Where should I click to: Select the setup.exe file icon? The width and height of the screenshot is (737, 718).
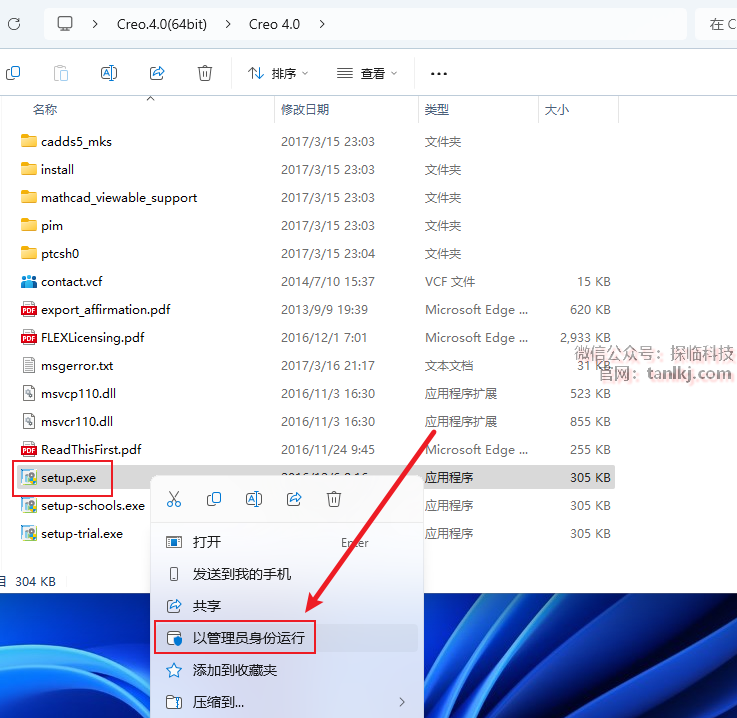(x=29, y=477)
